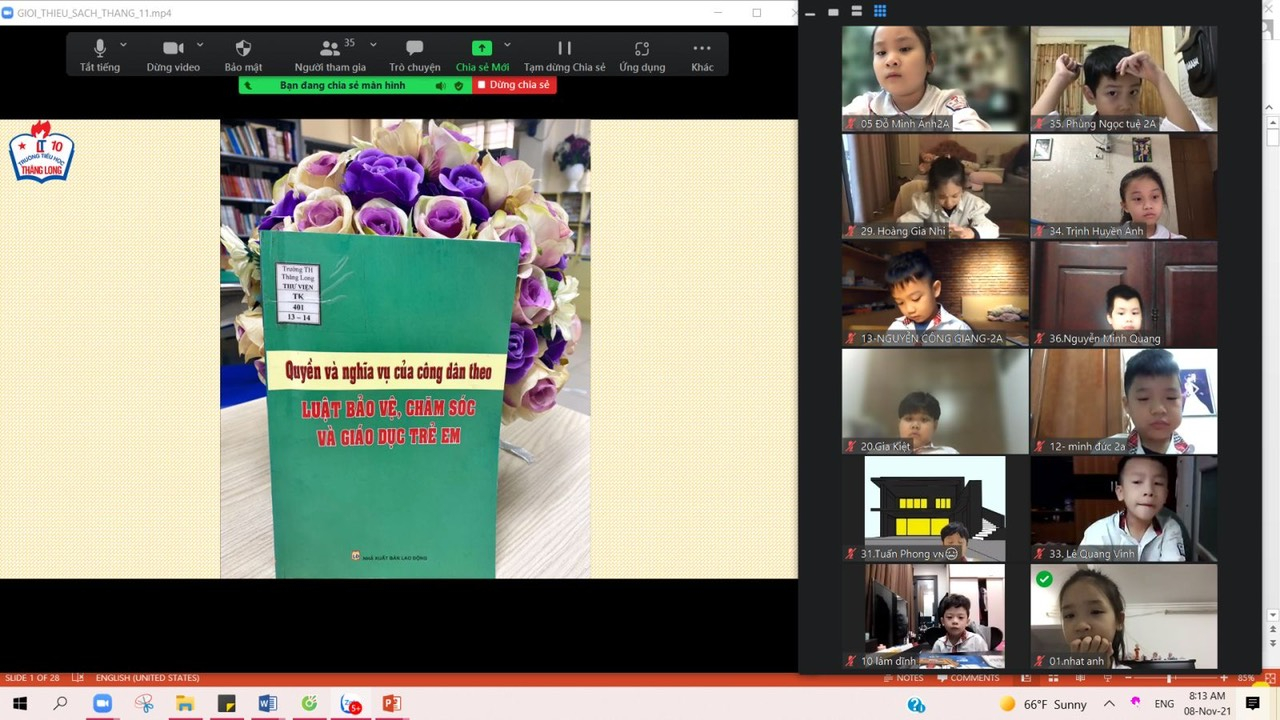Select Lê Quang Vinh's video thumbnail
This screenshot has width=1280, height=720.
tap(1123, 509)
